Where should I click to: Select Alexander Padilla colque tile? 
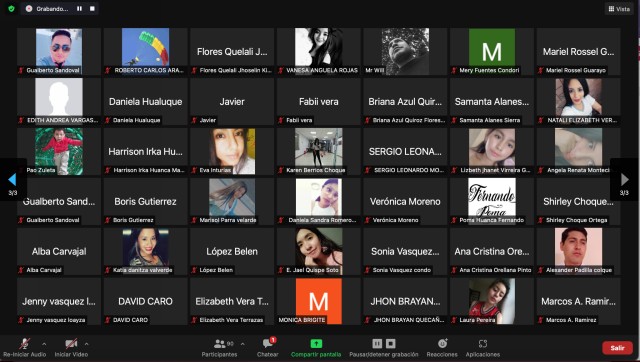[578, 251]
